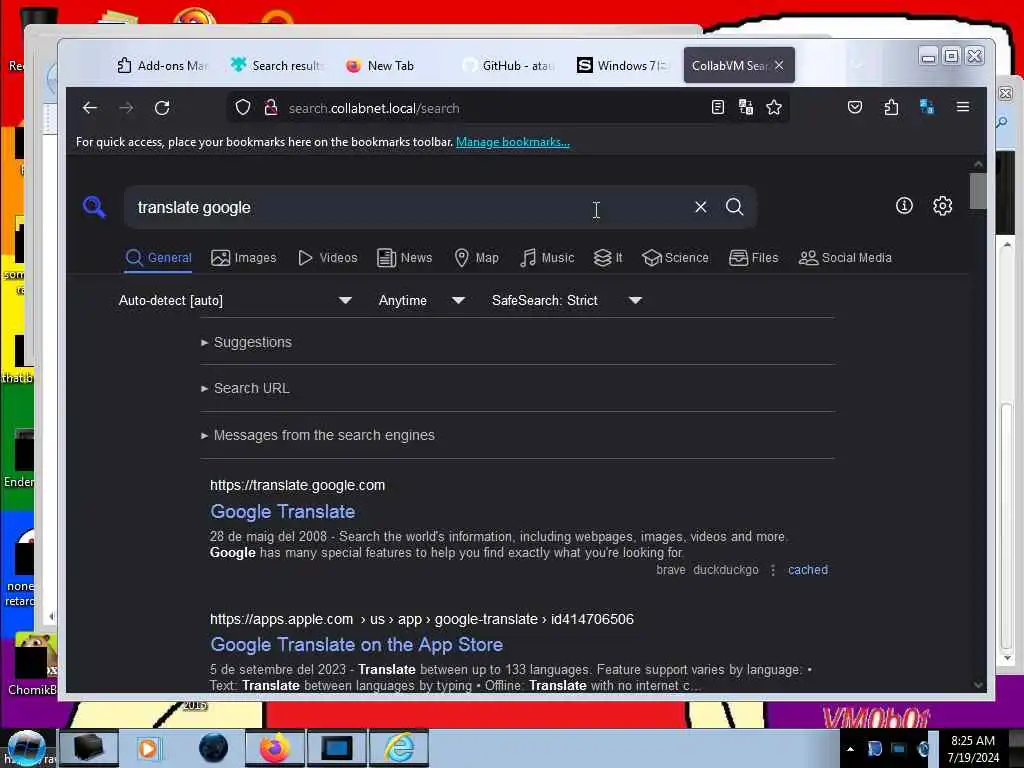Open Internet Explorer from the taskbar
1024x768 pixels.
pos(399,748)
